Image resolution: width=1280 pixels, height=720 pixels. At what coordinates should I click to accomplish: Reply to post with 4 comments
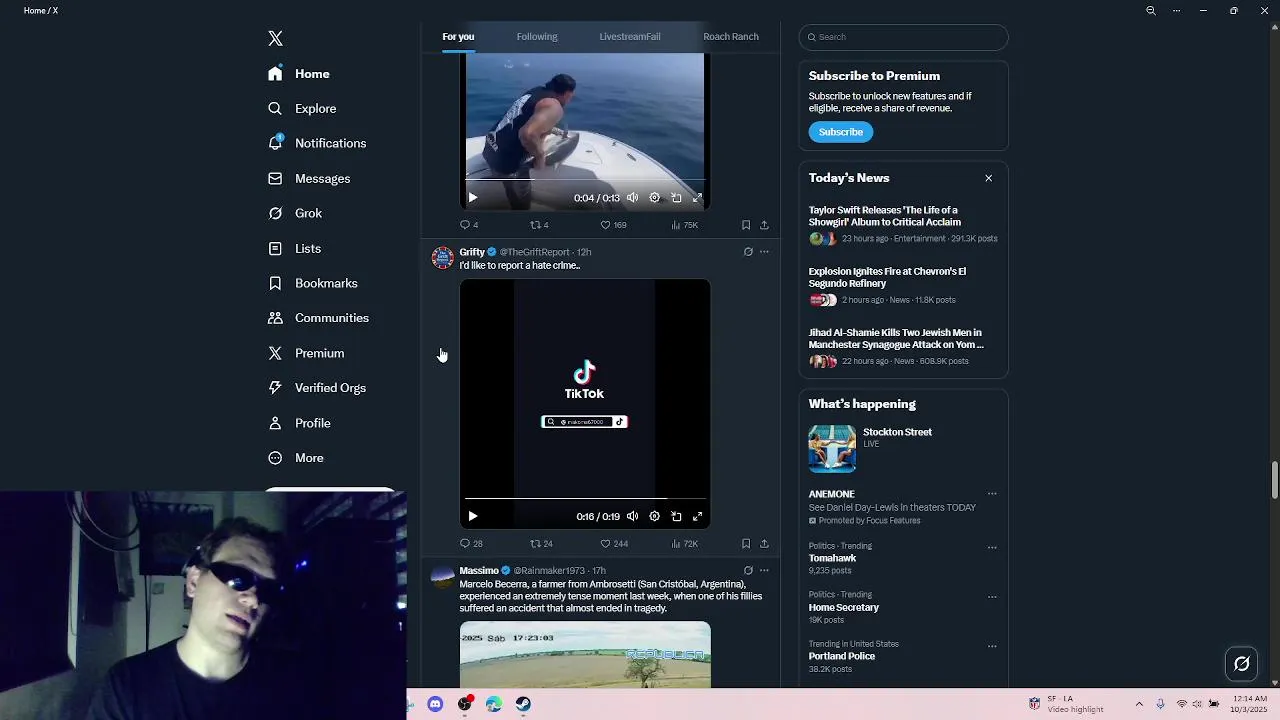point(468,225)
